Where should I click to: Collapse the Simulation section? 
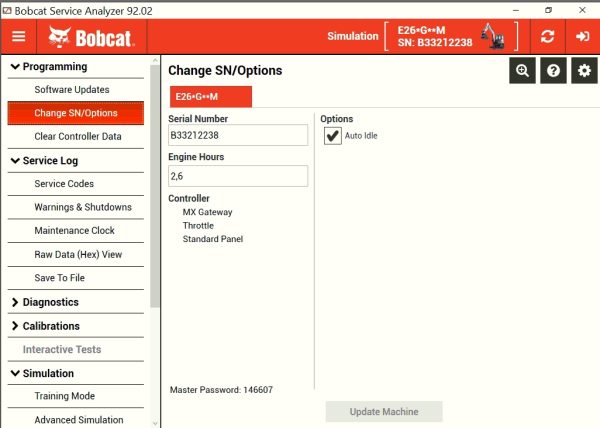click(15, 373)
